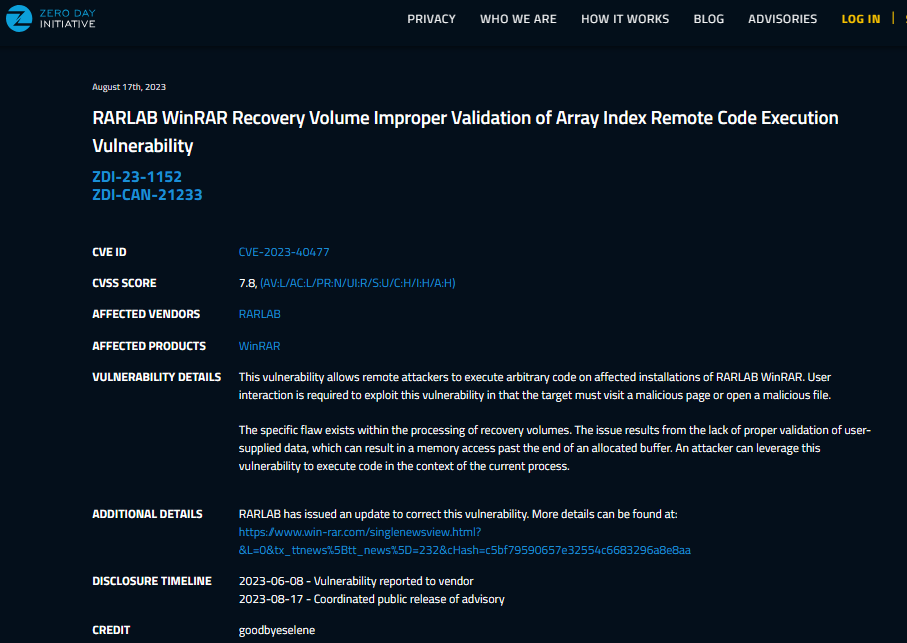This screenshot has height=643, width=907.
Task: Follow the CVE-2023-40477 link
Action: (284, 252)
